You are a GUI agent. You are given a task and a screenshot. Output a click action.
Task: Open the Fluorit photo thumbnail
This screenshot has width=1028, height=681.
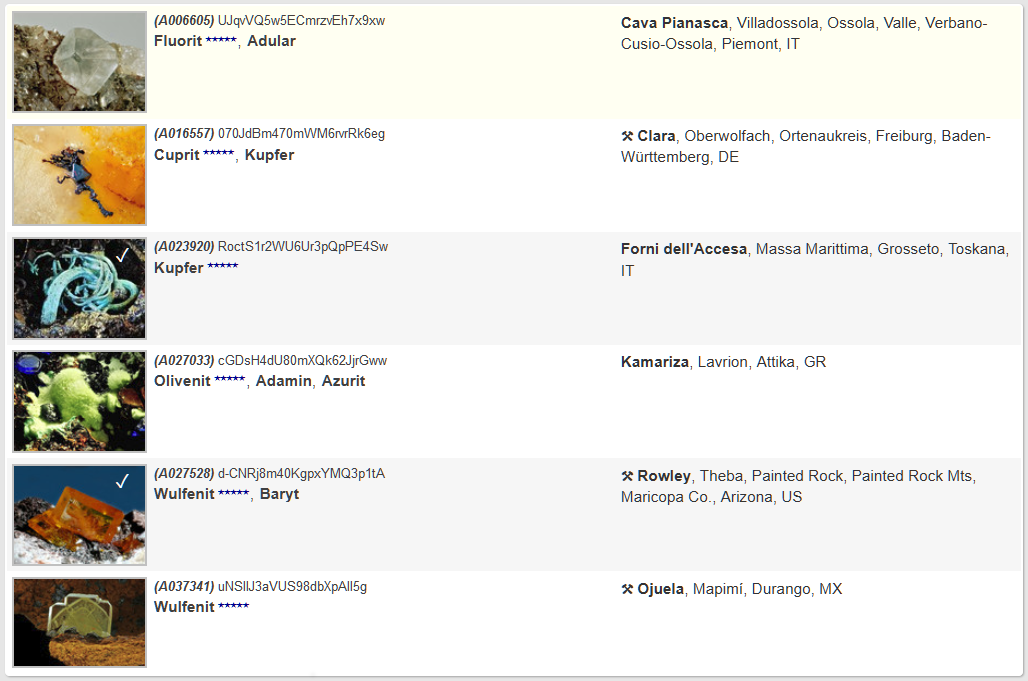coord(80,62)
